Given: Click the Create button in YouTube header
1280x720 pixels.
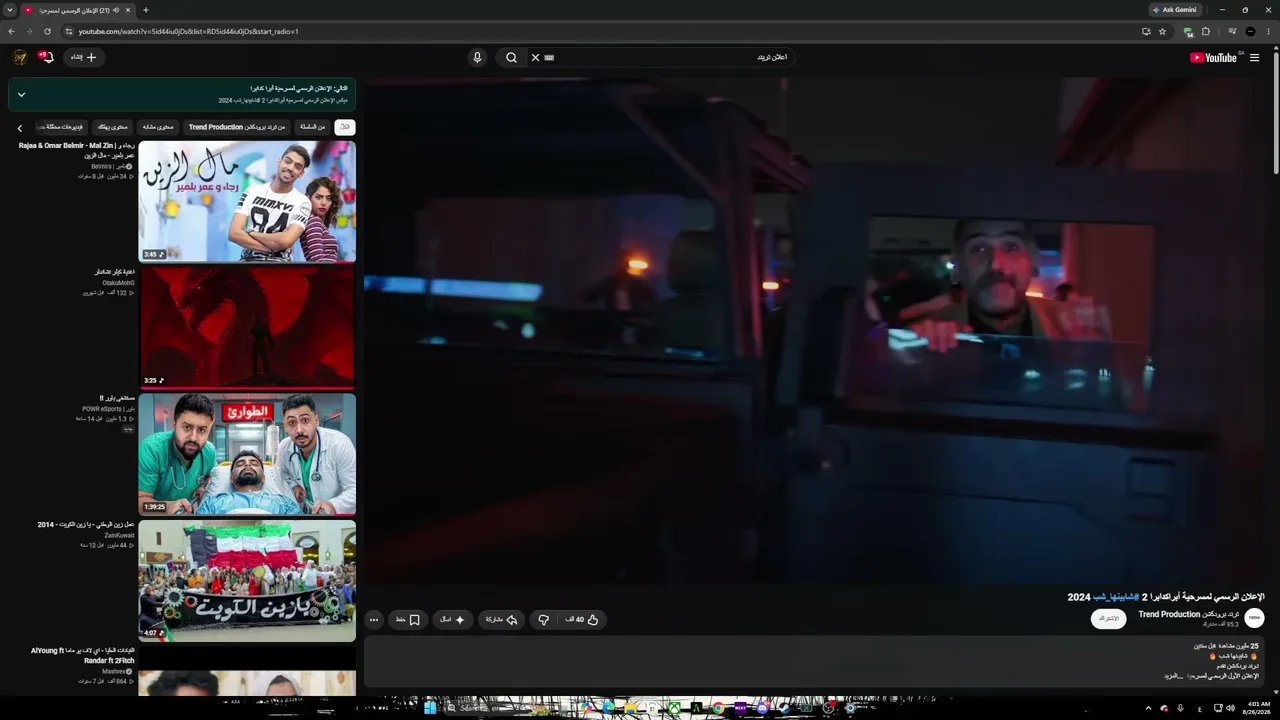Looking at the screenshot, I should click(83, 57).
